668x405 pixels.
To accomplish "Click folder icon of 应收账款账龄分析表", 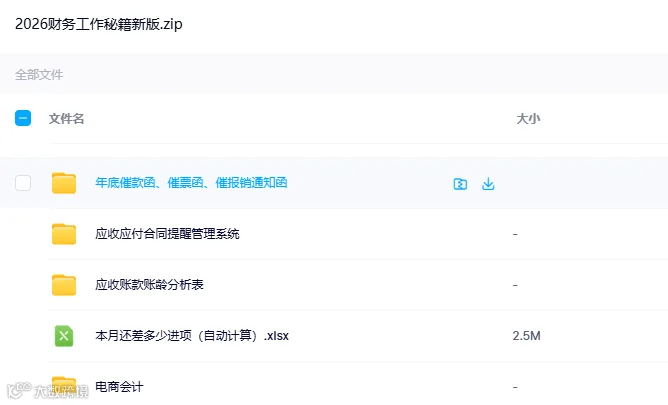I will coord(64,285).
